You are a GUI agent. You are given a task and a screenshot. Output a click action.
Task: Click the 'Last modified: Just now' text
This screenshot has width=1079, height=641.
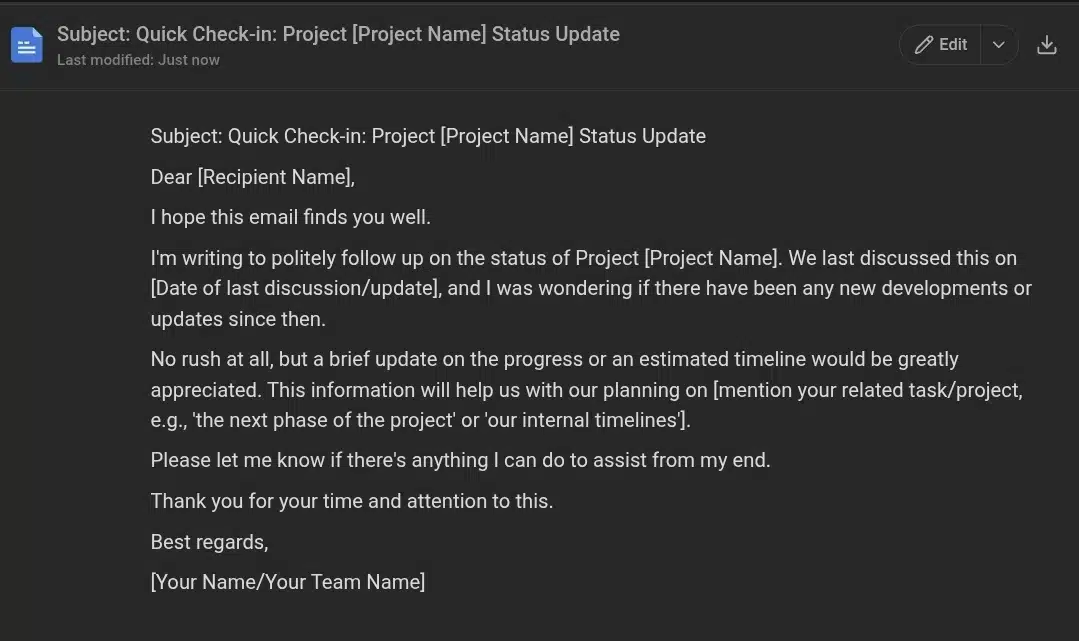tap(138, 60)
